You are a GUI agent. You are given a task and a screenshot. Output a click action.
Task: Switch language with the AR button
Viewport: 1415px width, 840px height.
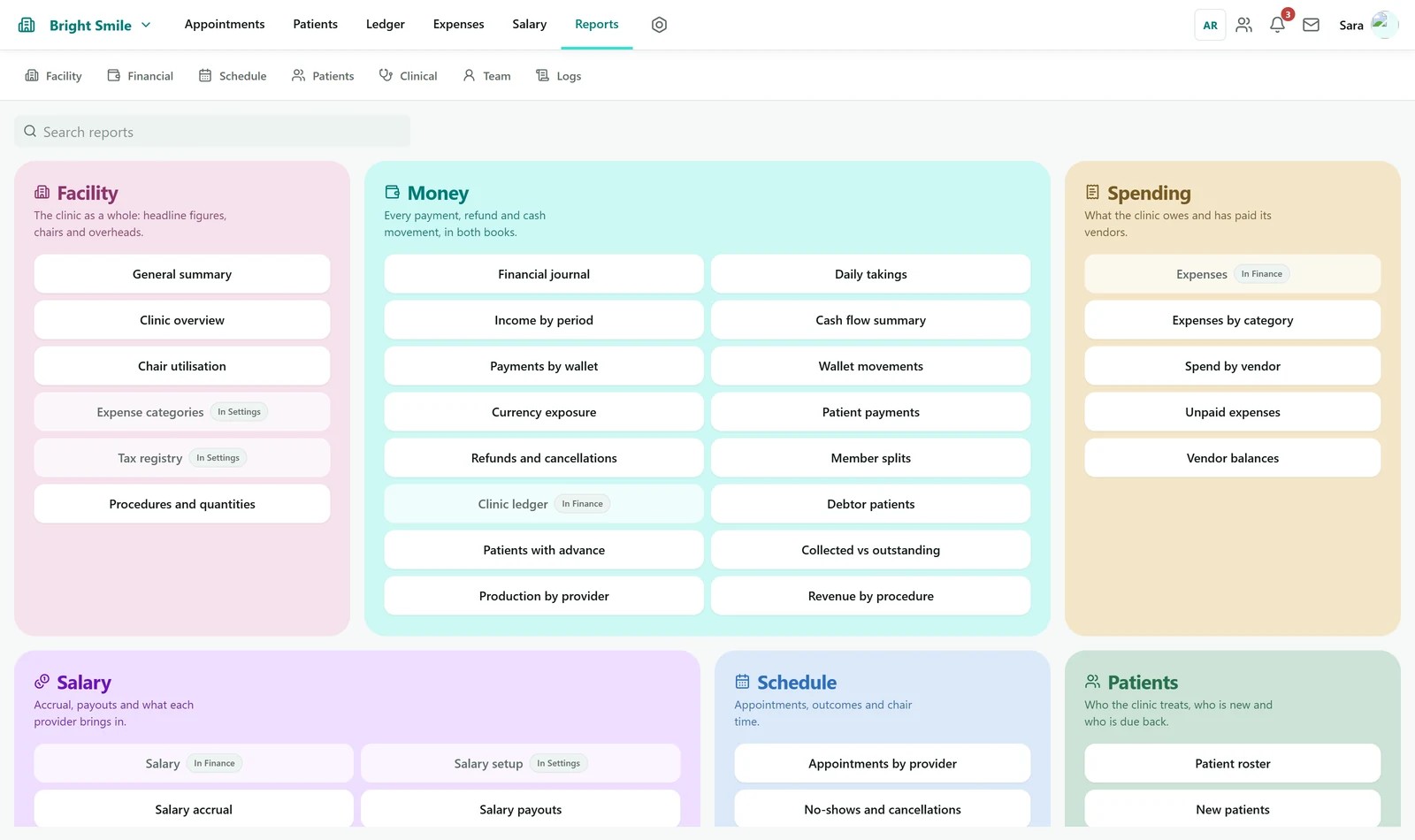pos(1210,25)
